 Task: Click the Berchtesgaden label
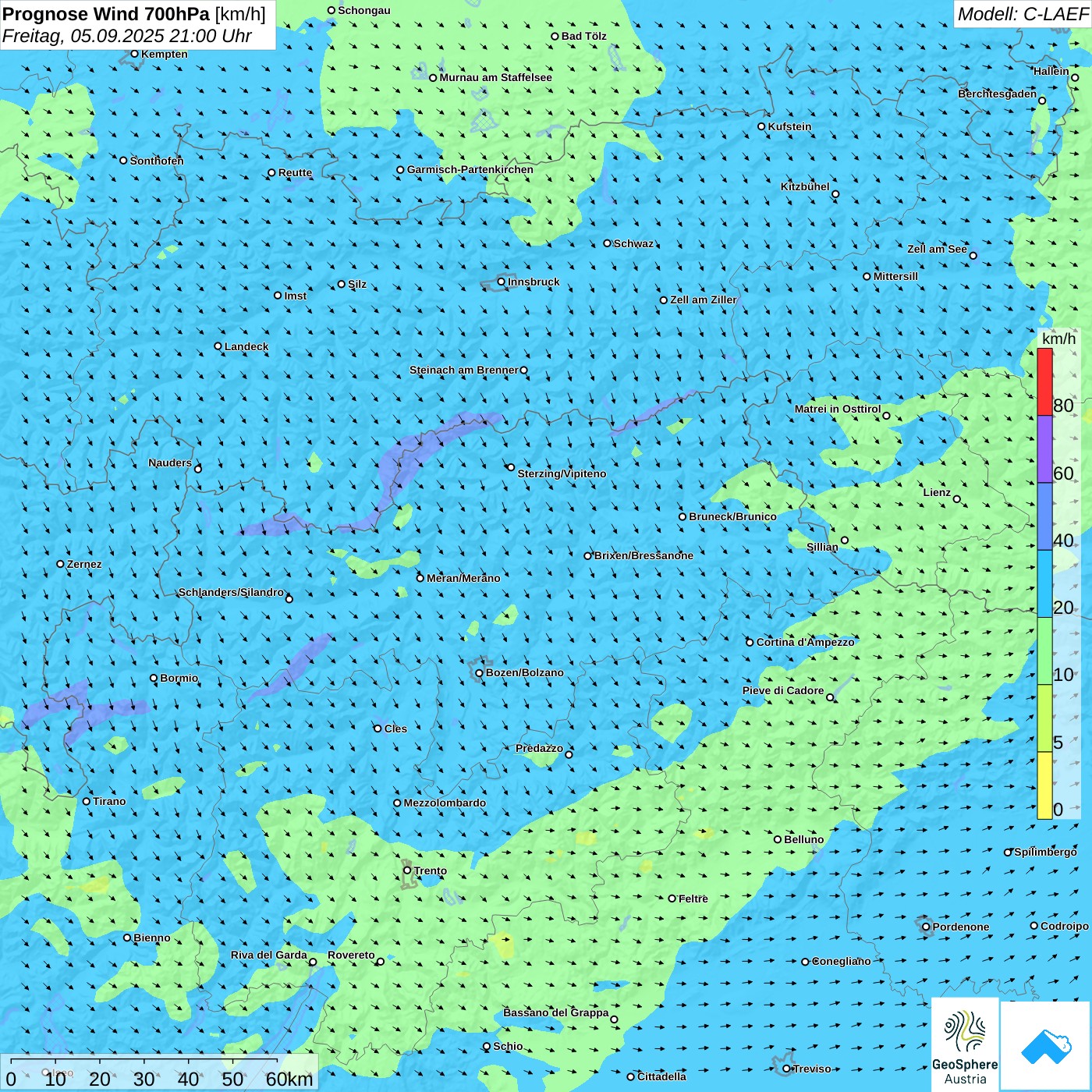tap(998, 94)
